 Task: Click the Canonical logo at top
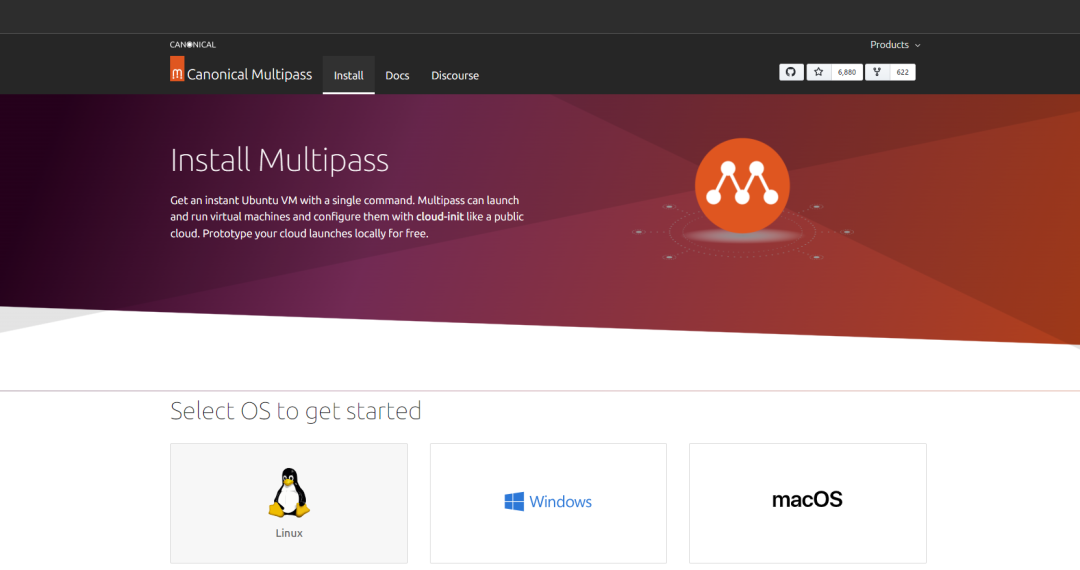tap(193, 45)
